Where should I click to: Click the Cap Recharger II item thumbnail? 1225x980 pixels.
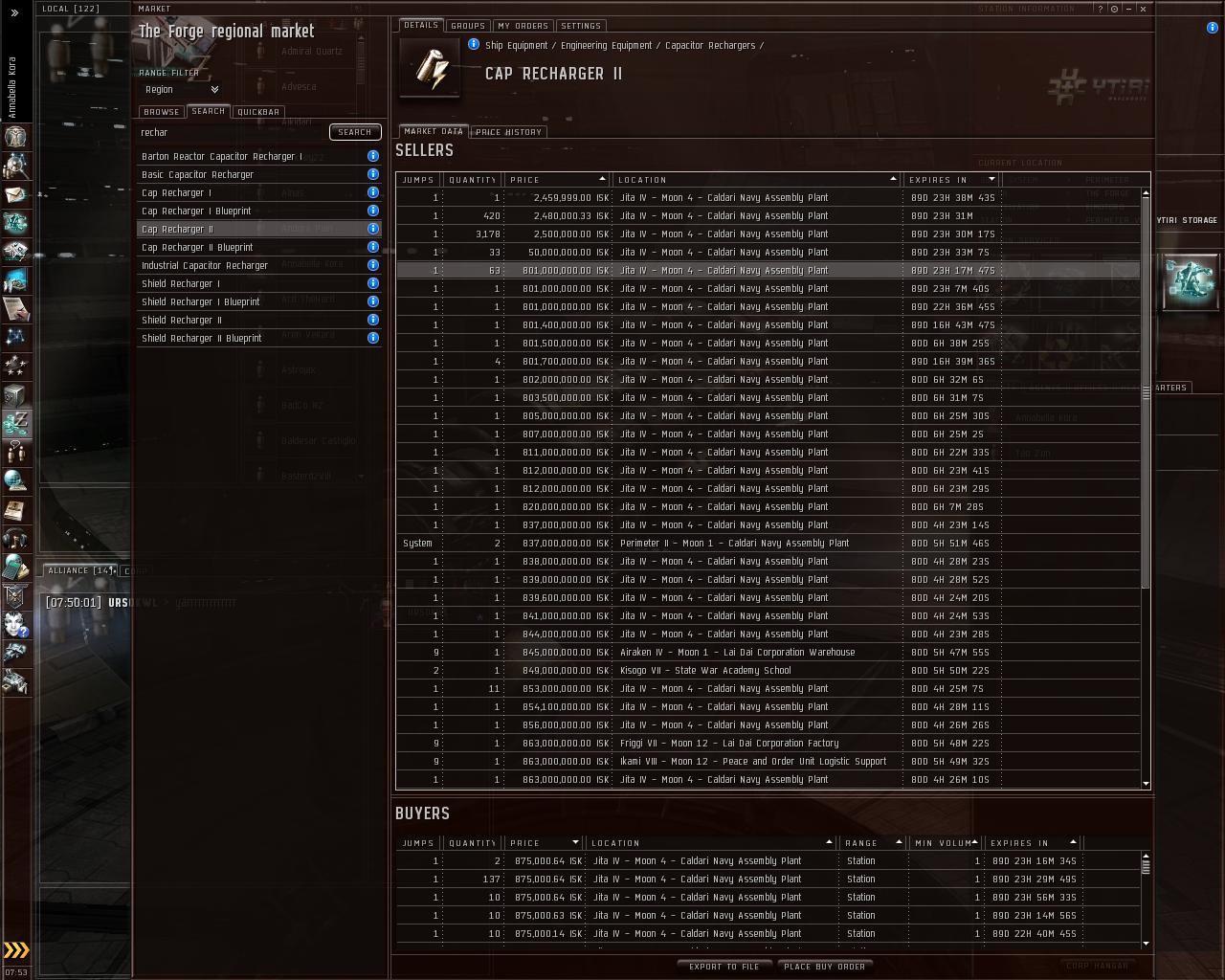[x=429, y=68]
